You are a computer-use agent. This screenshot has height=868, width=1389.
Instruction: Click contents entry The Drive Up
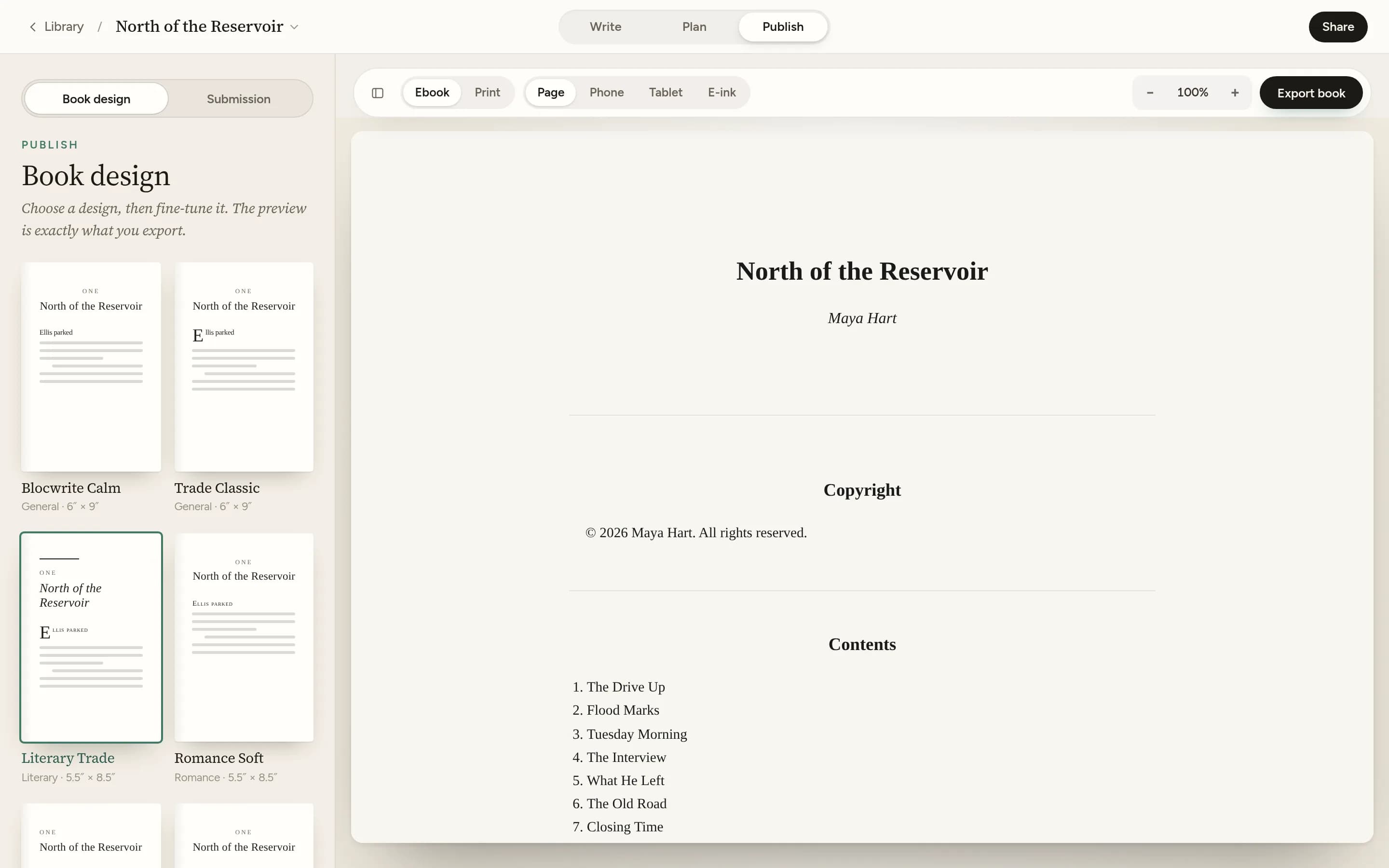click(625, 687)
